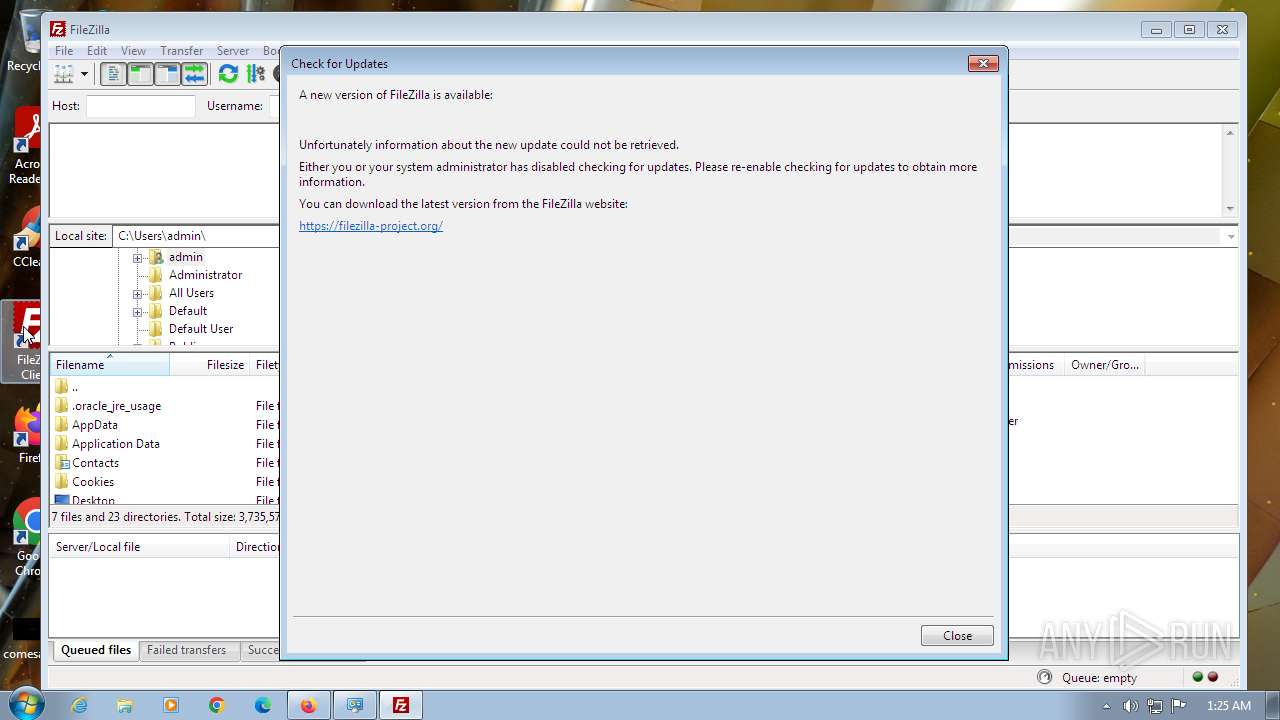Close Check for Updates dialog via X
This screenshot has height=720, width=1280.
(983, 63)
